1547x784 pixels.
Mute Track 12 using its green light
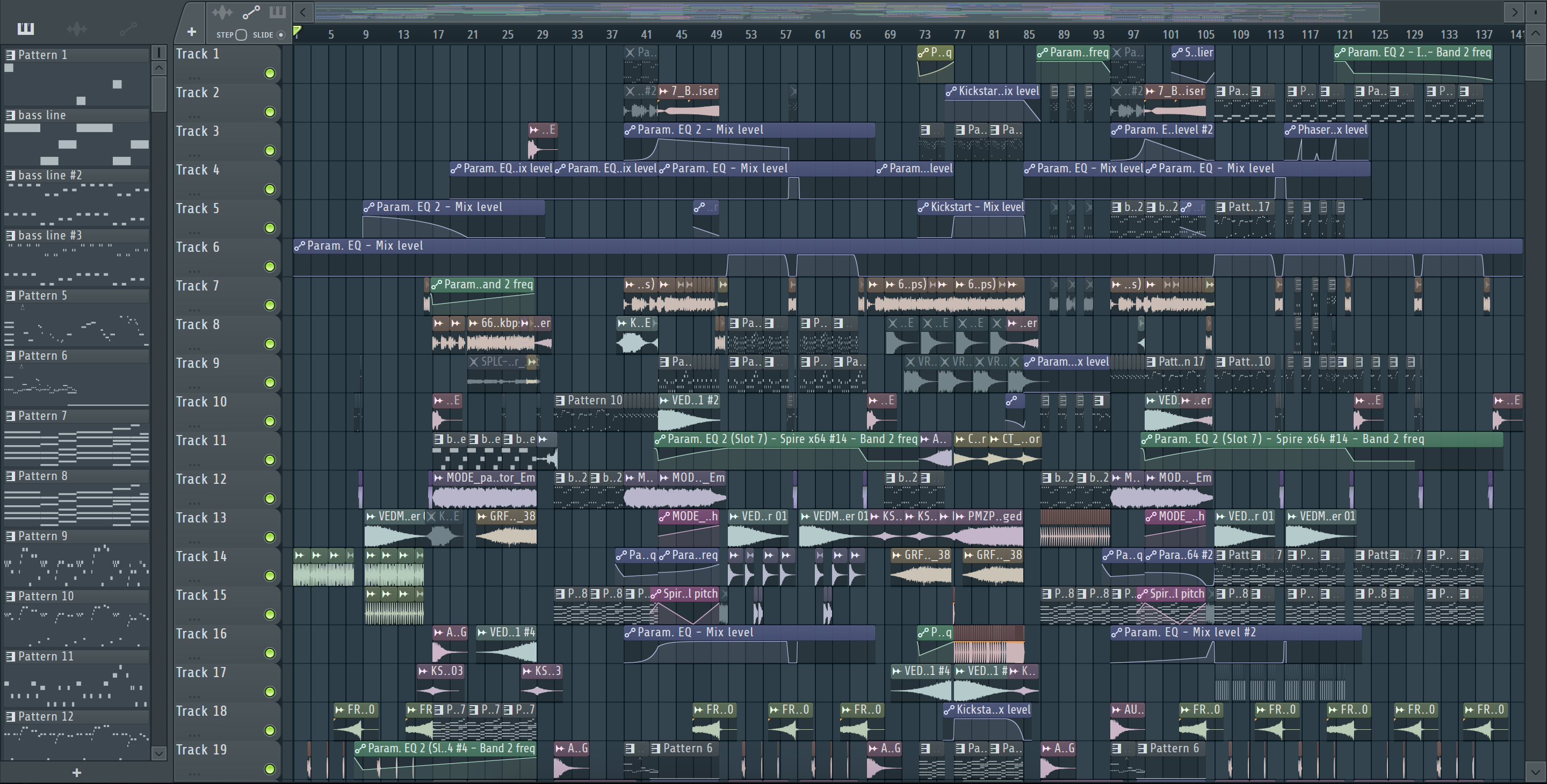click(x=270, y=498)
